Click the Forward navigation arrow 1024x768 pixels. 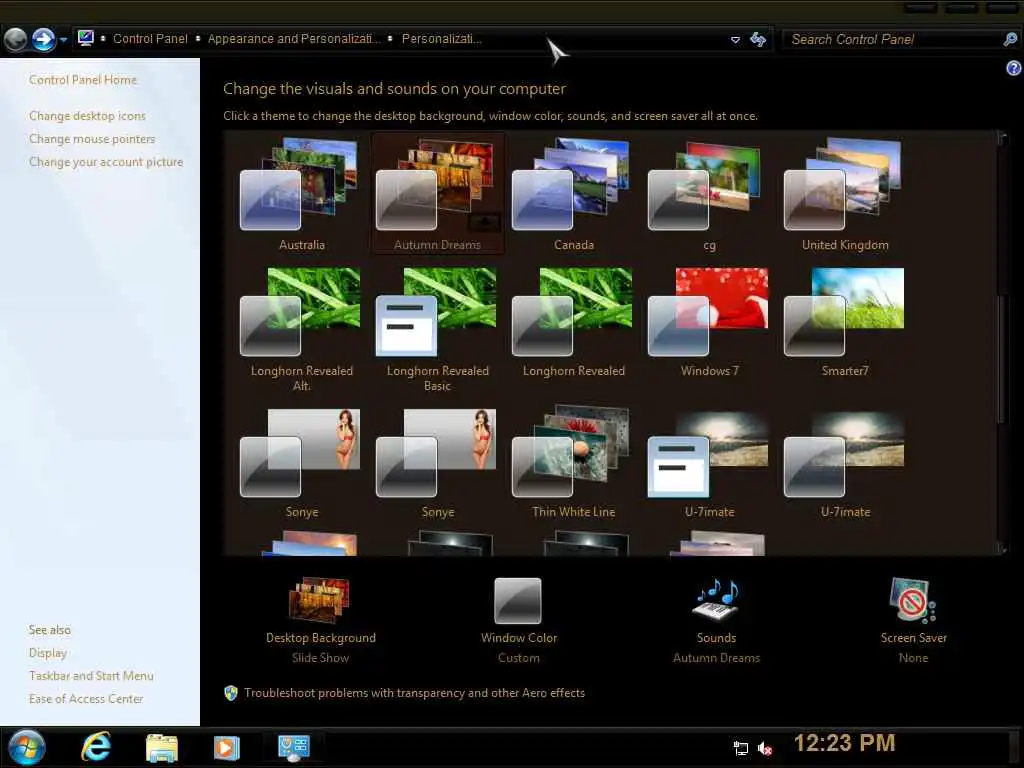coord(44,39)
